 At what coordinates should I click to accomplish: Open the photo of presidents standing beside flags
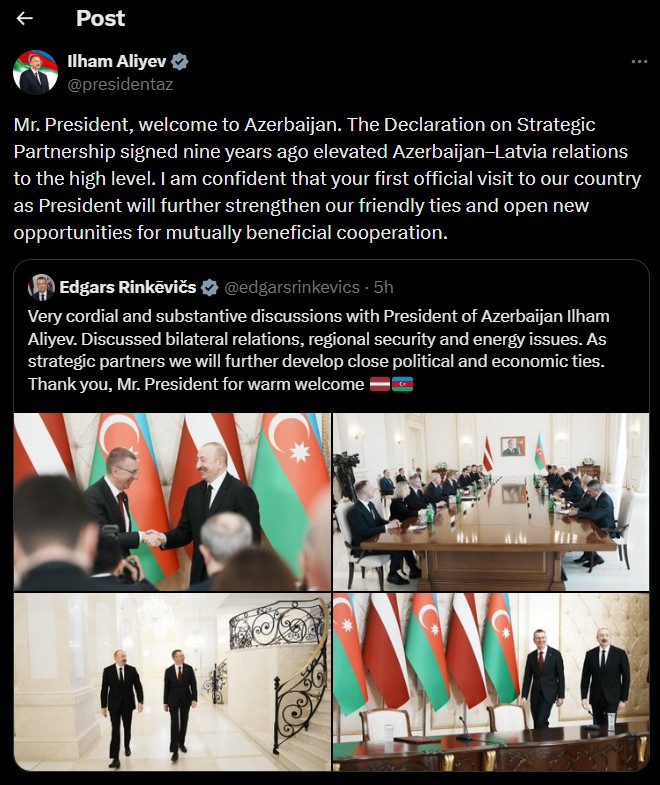tap(491, 682)
